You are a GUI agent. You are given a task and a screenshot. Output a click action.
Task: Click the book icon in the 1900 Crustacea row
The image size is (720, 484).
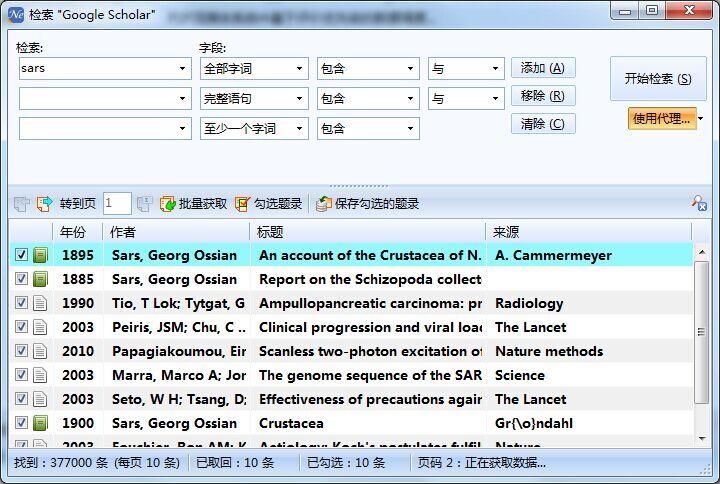(x=40, y=423)
